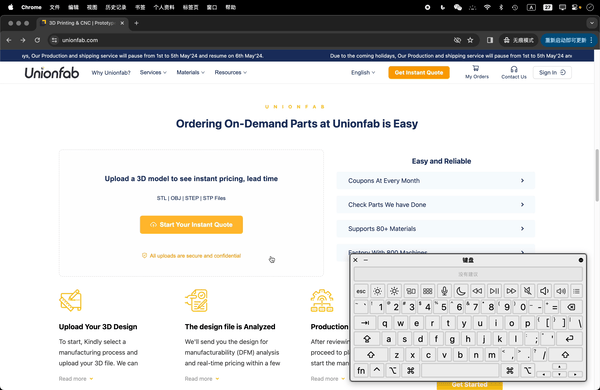View site information icon in address bar

[54, 40]
